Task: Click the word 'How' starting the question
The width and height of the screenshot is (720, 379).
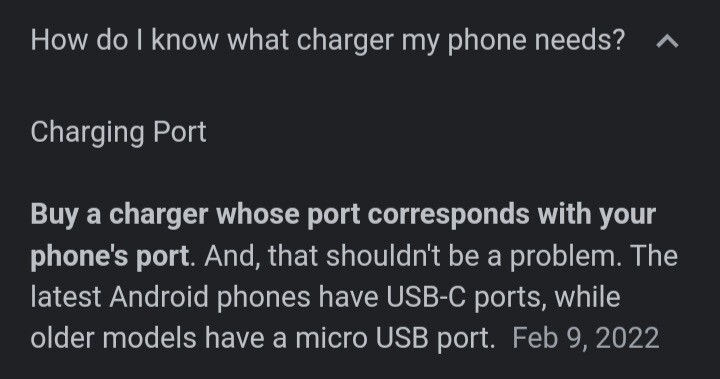Action: click(x=59, y=40)
